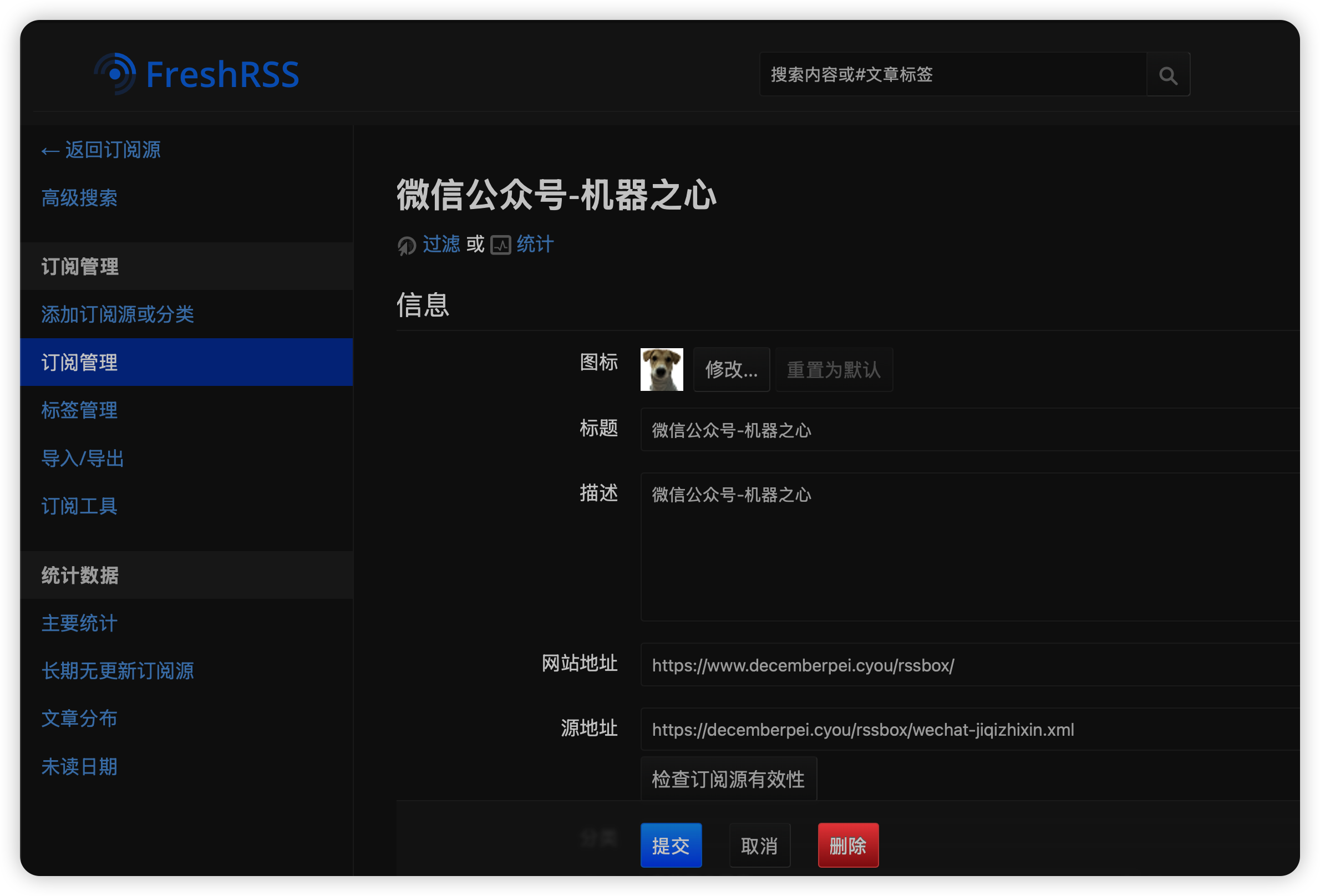Open 文章分布 in sidebar

[79, 718]
